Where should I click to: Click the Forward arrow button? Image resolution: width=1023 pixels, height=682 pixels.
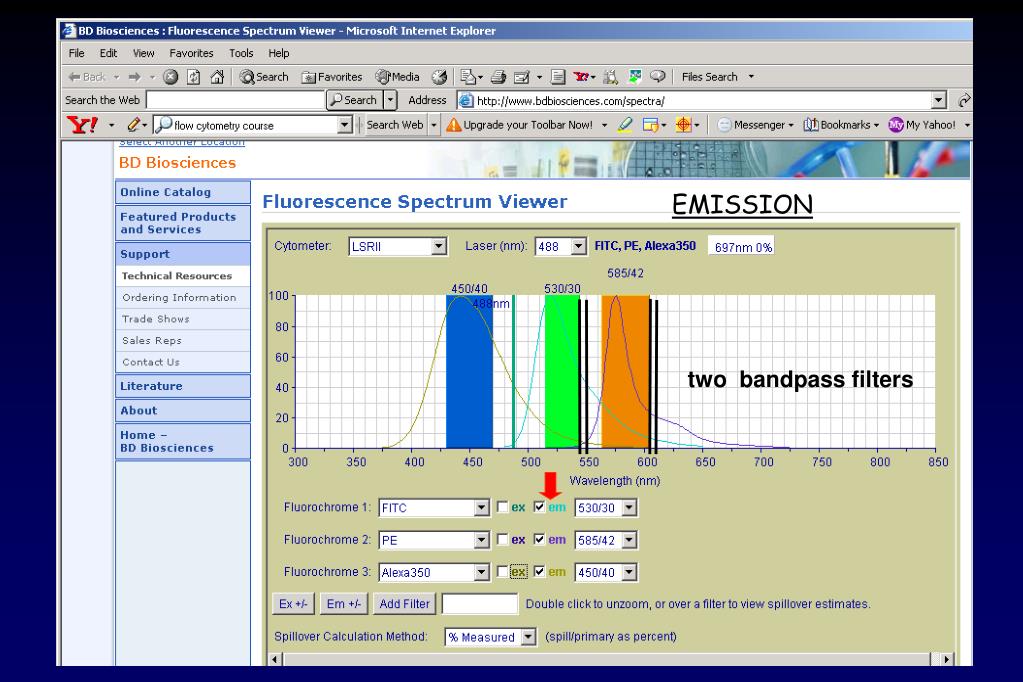coord(134,77)
